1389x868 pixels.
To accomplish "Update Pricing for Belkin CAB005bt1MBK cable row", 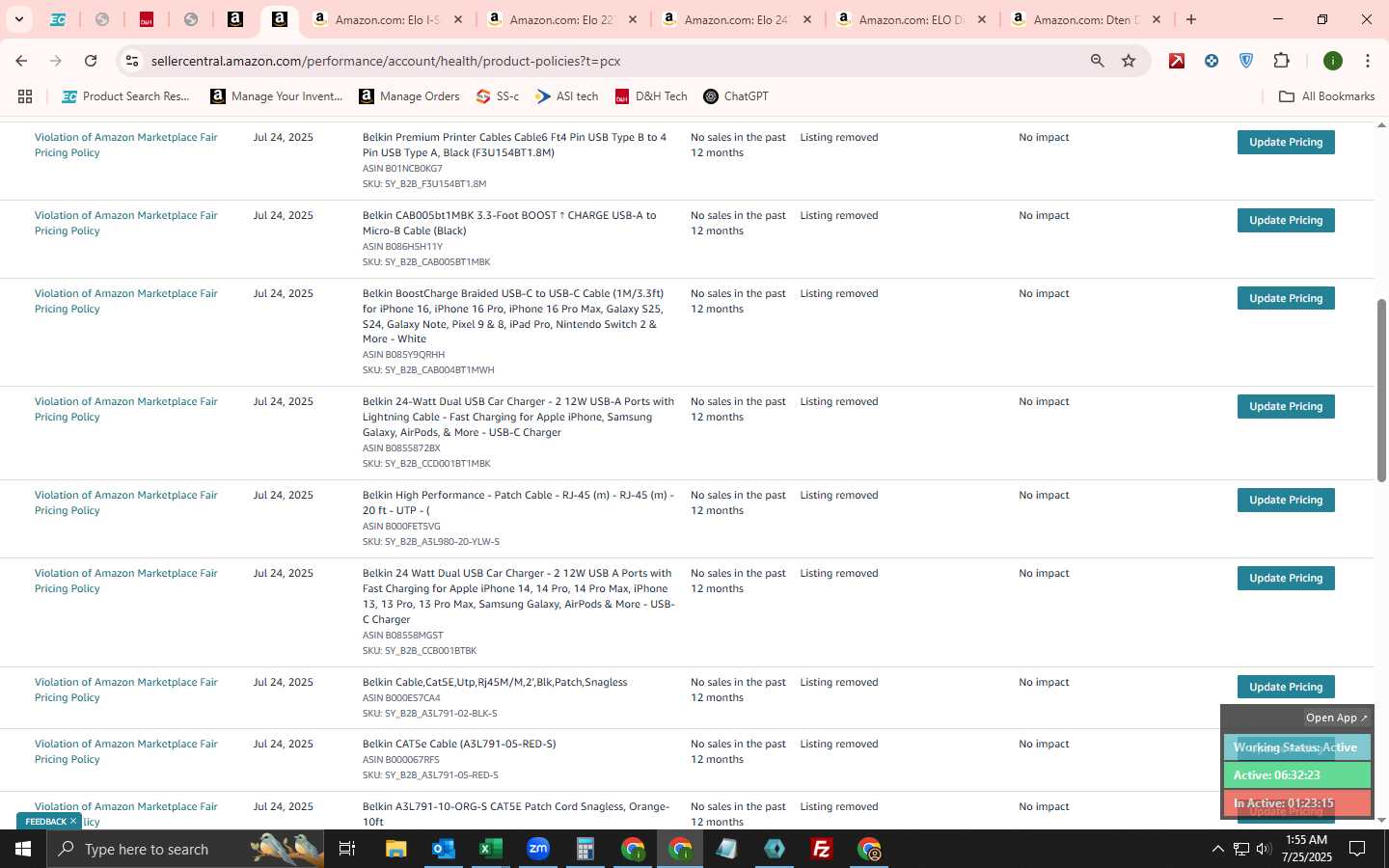I will [x=1286, y=220].
